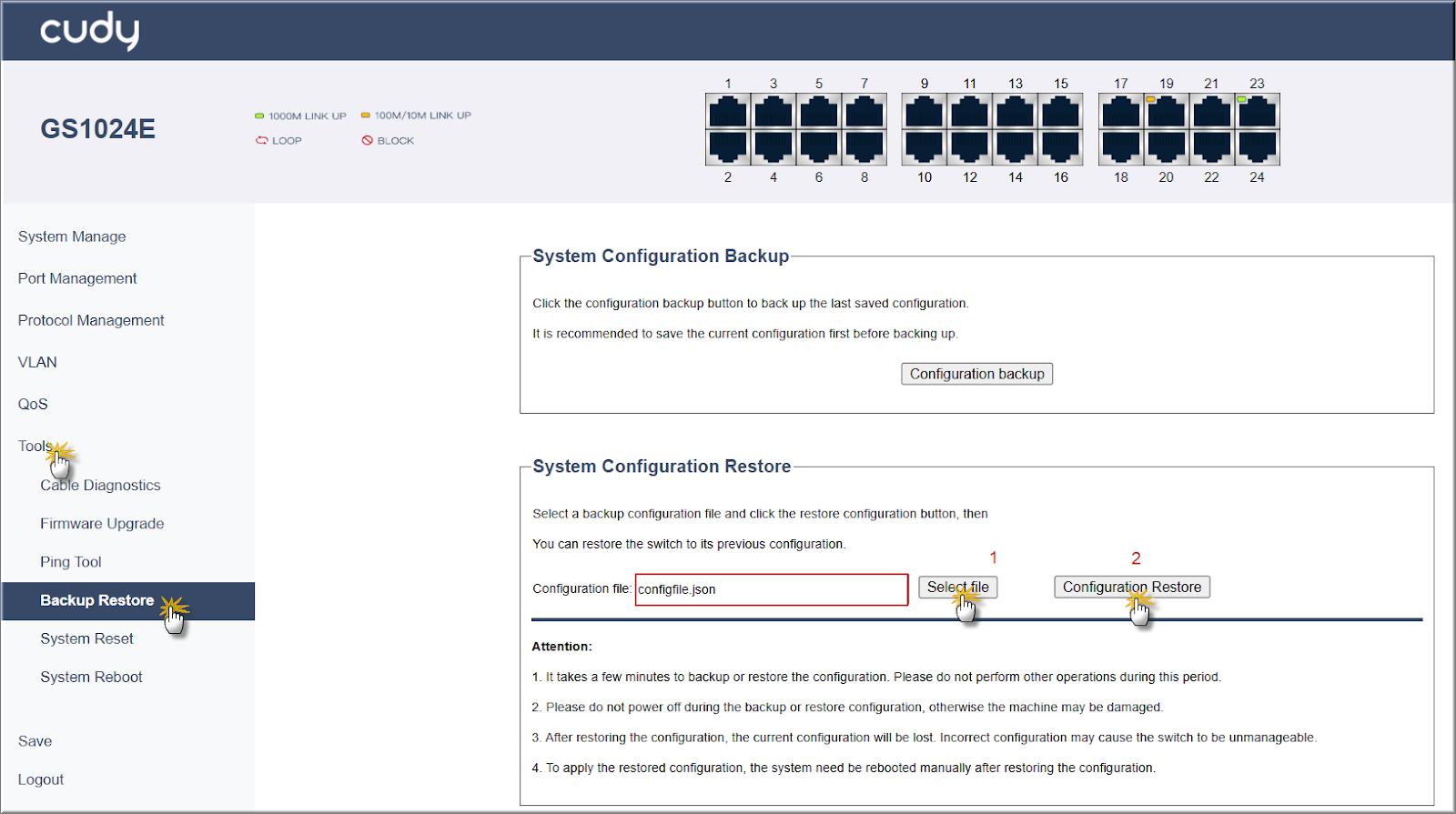Open the VLAN menu section

click(x=37, y=362)
